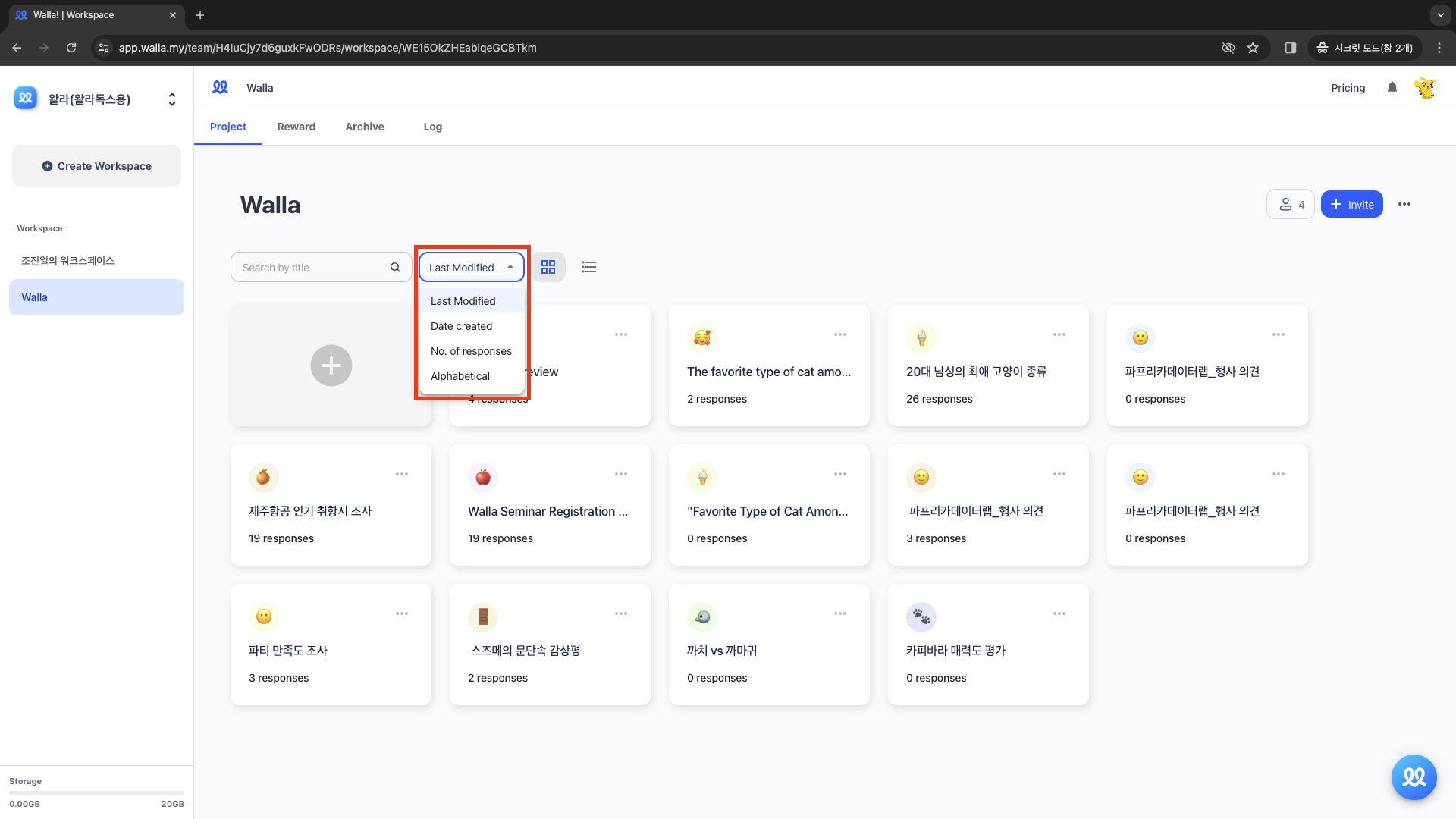Click the apple emoji on Walla Seminar card

click(483, 477)
